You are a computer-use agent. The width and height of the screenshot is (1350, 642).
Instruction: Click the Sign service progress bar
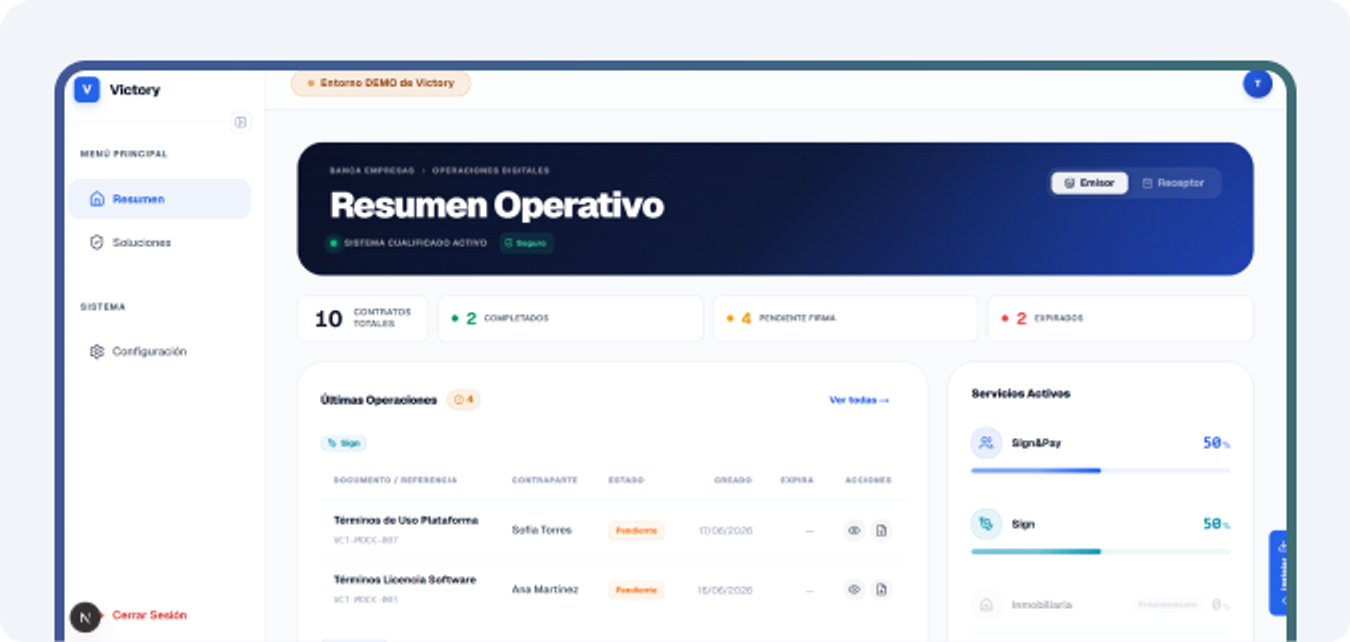1100,551
